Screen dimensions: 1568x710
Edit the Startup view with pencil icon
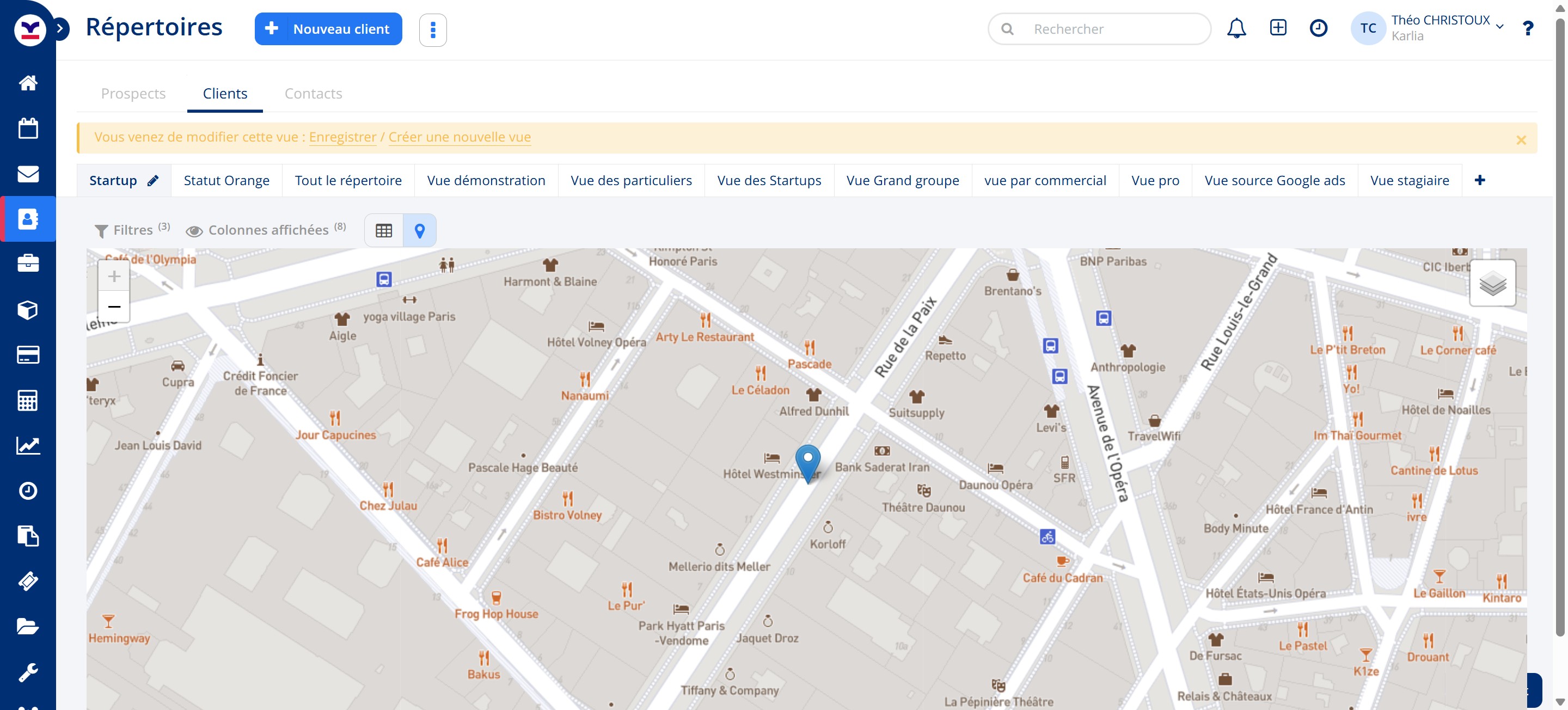click(153, 180)
